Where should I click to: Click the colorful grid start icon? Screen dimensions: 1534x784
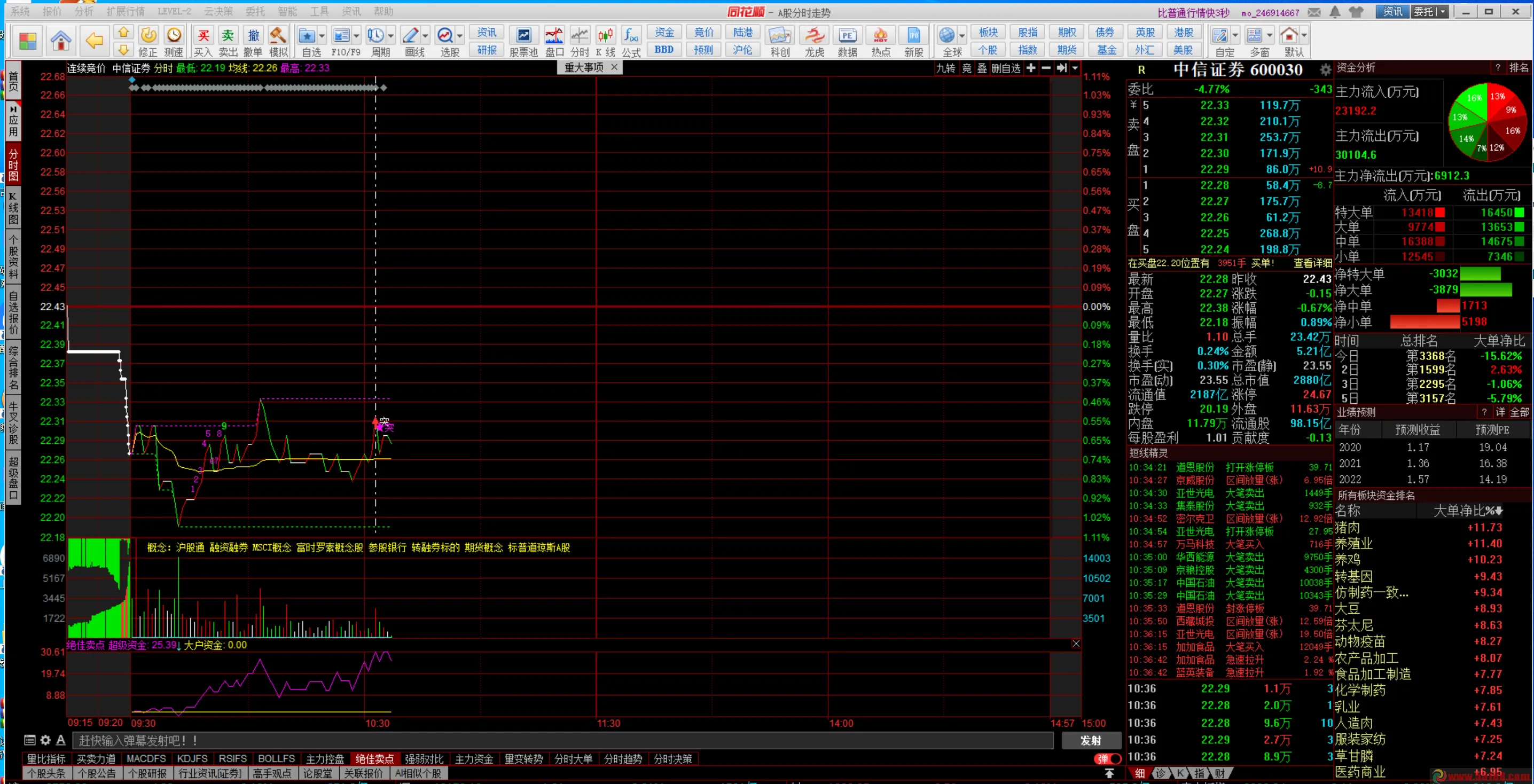point(28,41)
